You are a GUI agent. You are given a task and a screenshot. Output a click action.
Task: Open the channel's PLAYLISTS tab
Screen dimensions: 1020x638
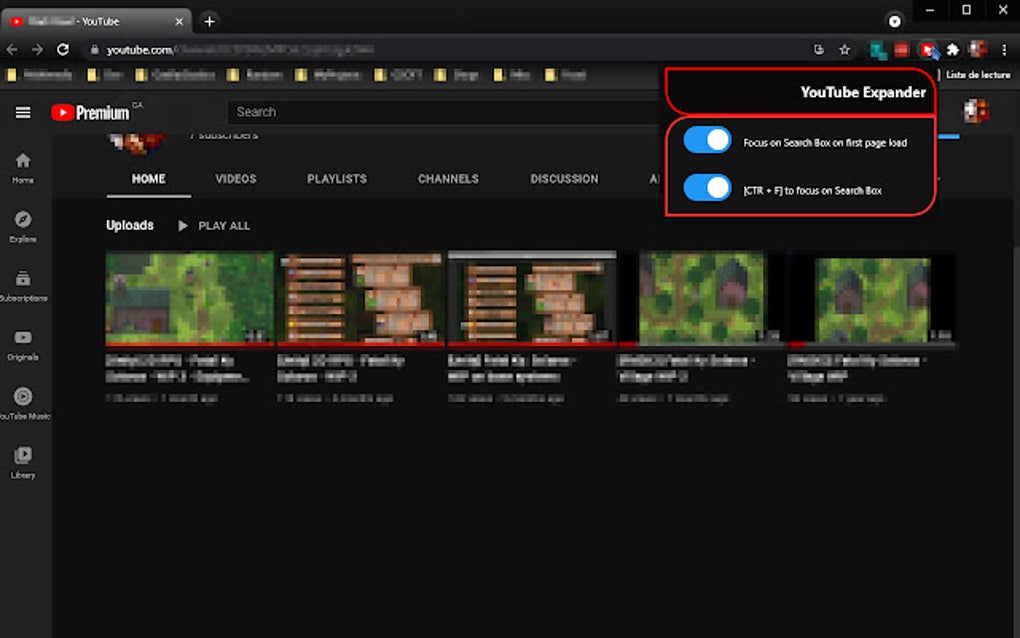[x=336, y=178]
